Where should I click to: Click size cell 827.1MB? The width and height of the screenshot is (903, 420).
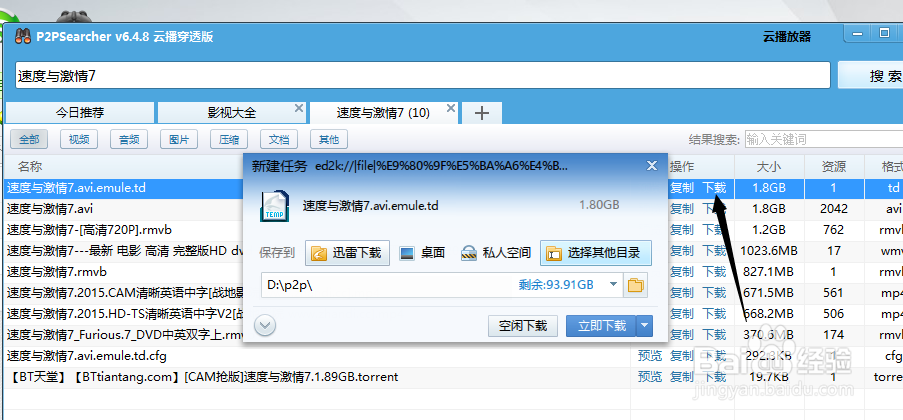point(769,271)
